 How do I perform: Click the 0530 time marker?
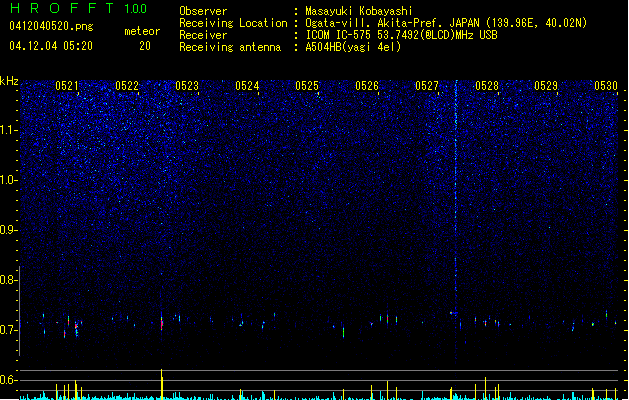606,86
